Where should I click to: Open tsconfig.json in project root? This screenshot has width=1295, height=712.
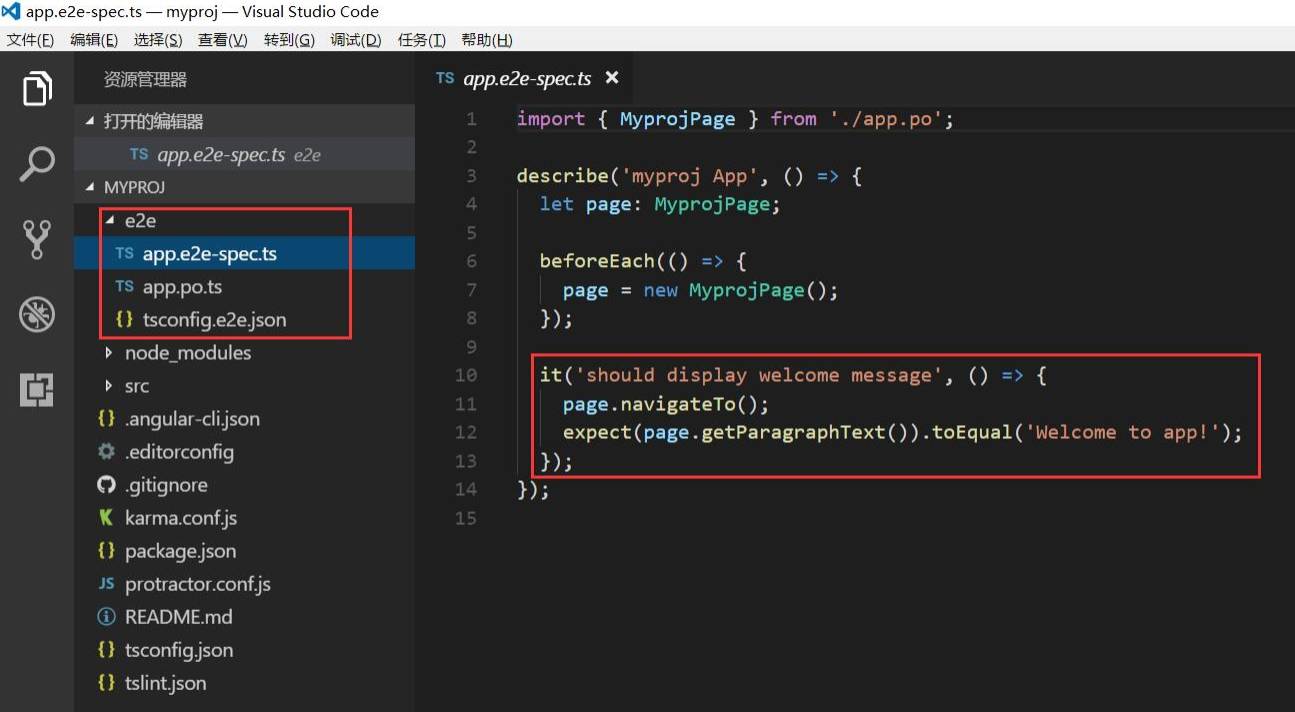coord(245,650)
